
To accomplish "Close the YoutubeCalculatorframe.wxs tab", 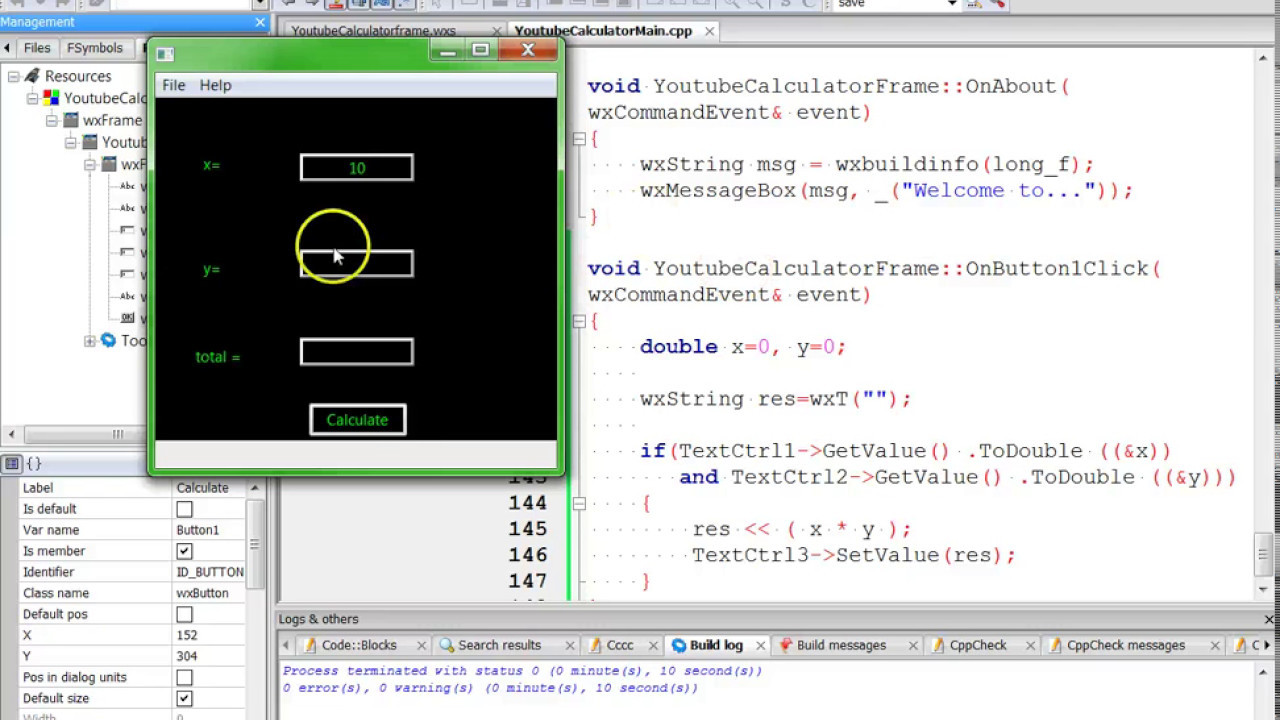I will pyautogui.click(x=496, y=31).
